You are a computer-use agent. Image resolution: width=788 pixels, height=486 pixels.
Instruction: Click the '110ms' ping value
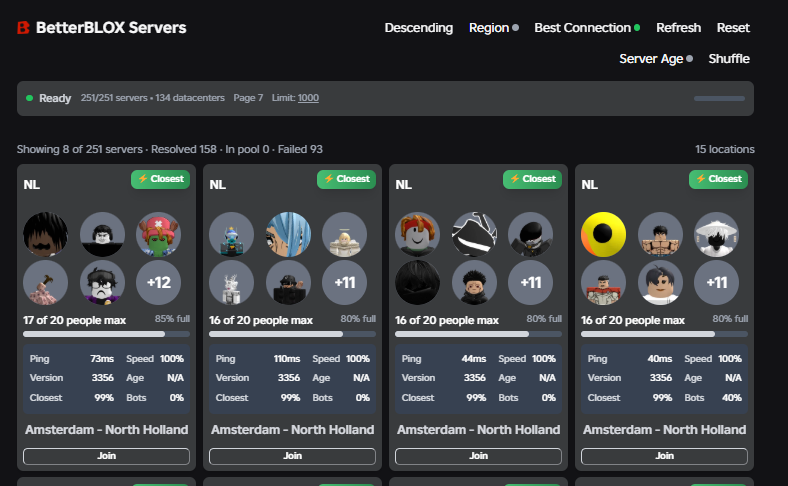pyautogui.click(x=287, y=359)
